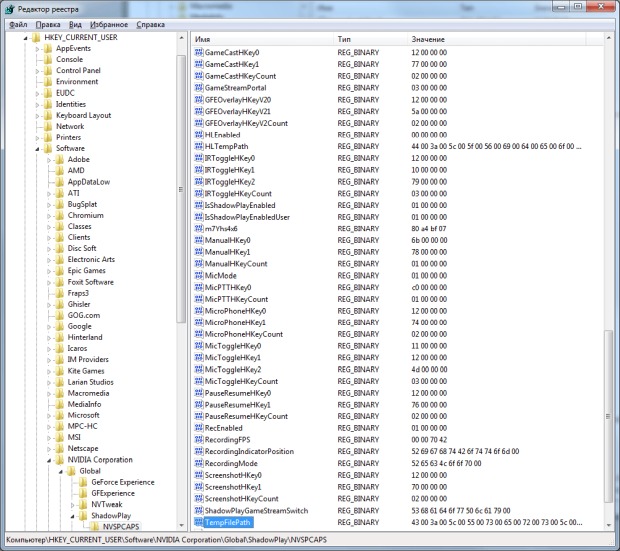Screen dimensions: 620x551
Task: Collapse the NVIDIA Corporation node
Action: [49, 460]
